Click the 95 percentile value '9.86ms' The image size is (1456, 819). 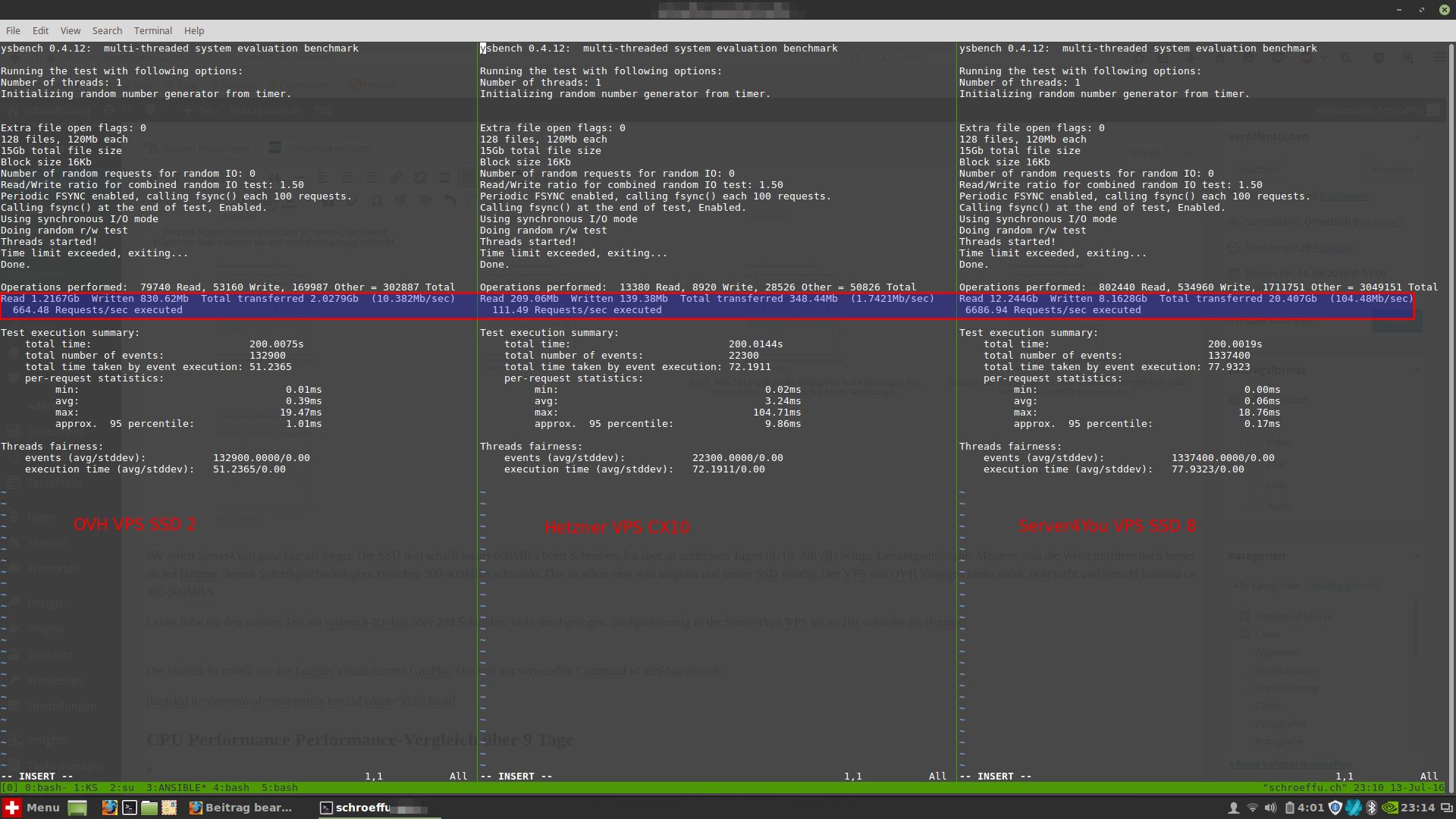783,424
